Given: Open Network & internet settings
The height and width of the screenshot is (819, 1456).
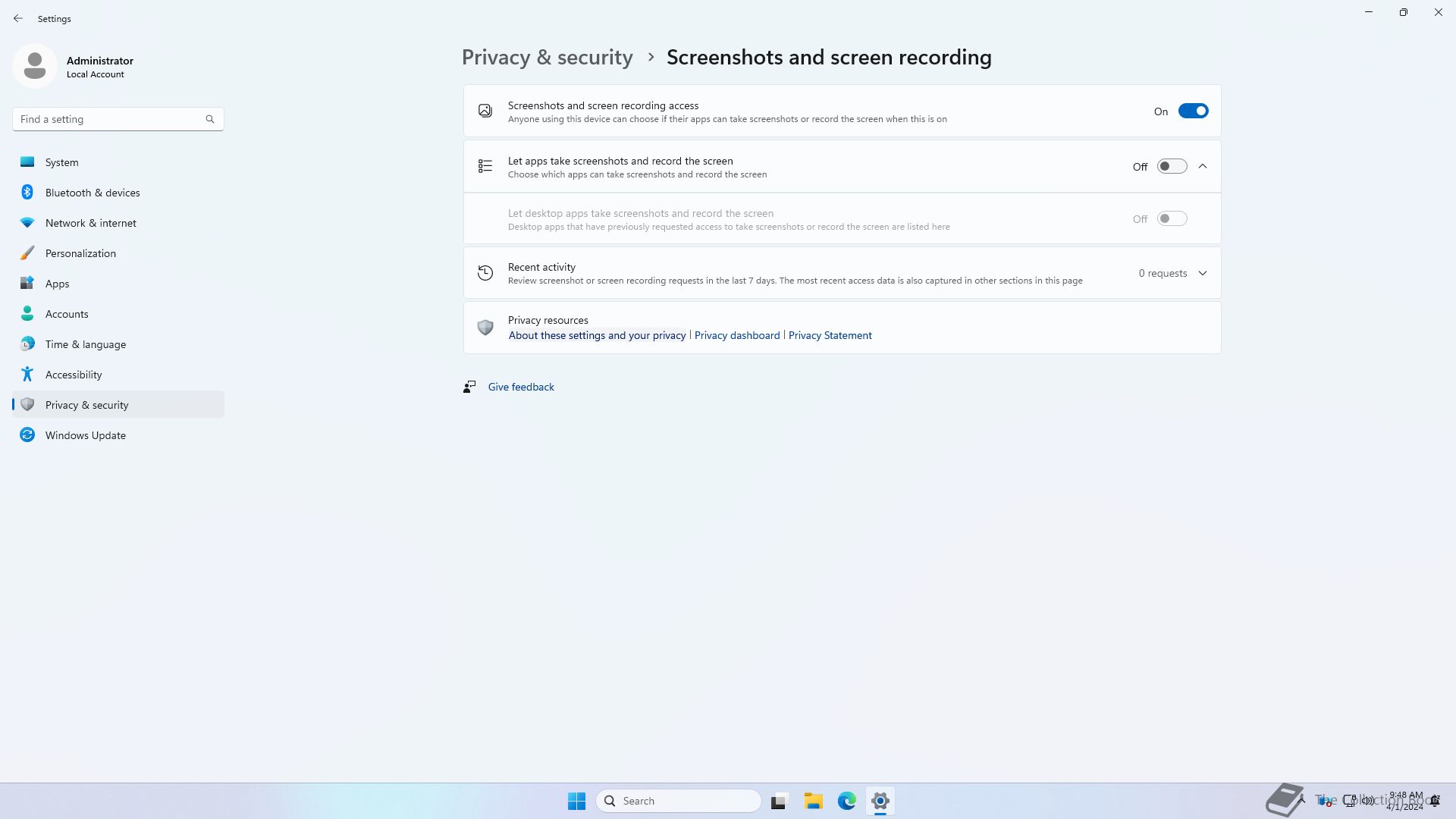Looking at the screenshot, I should tap(90, 223).
